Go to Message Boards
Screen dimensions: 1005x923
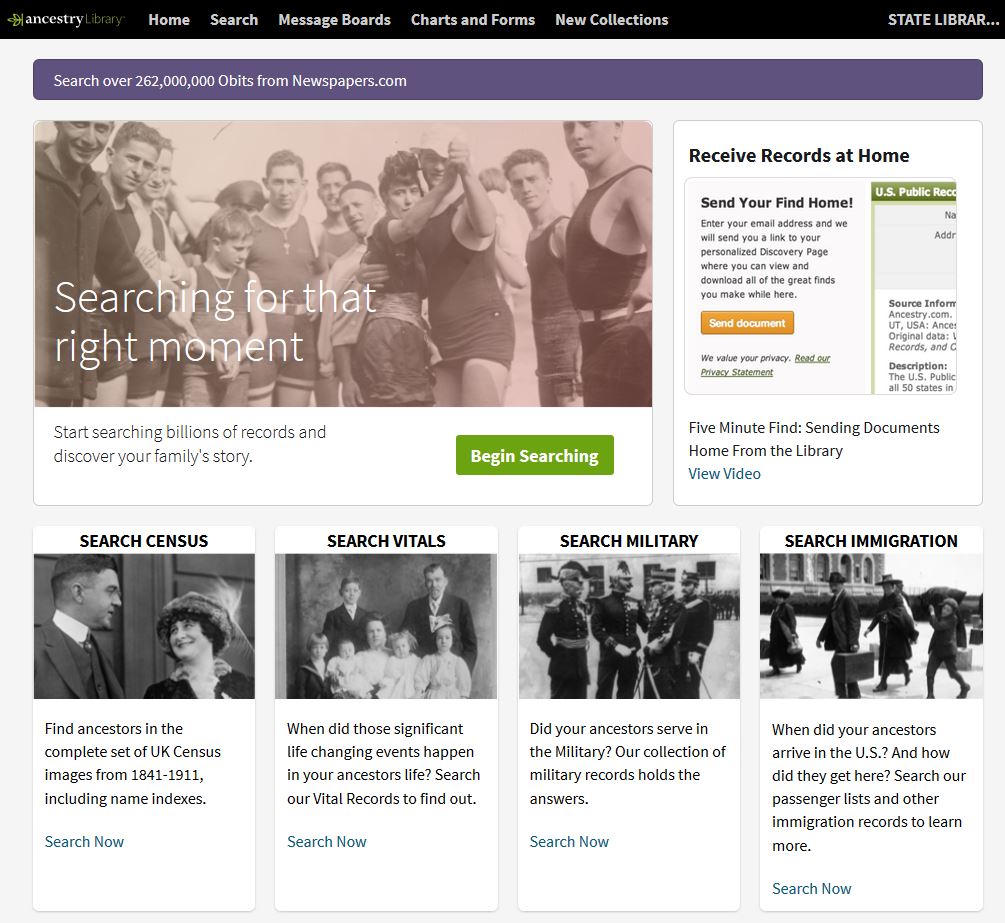tap(334, 20)
